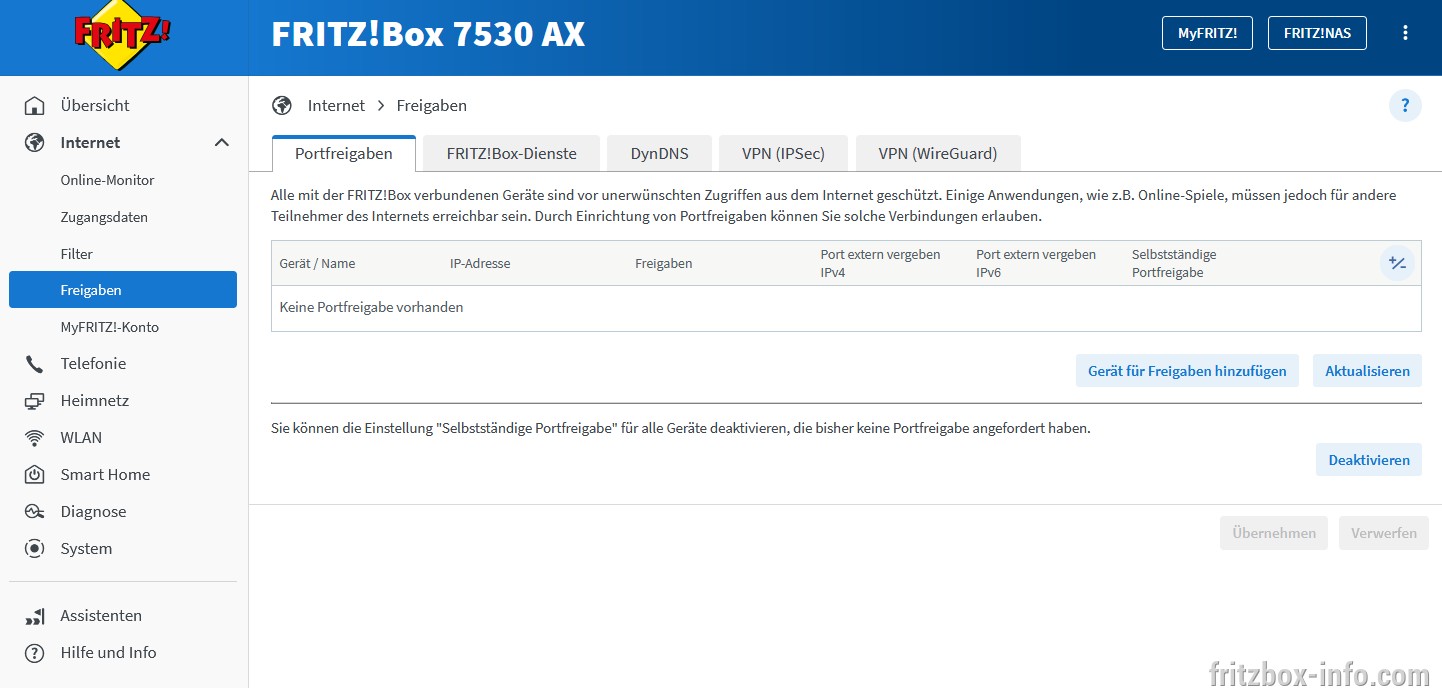Click the Smart Home power icon
The image size is (1442, 688).
click(35, 475)
